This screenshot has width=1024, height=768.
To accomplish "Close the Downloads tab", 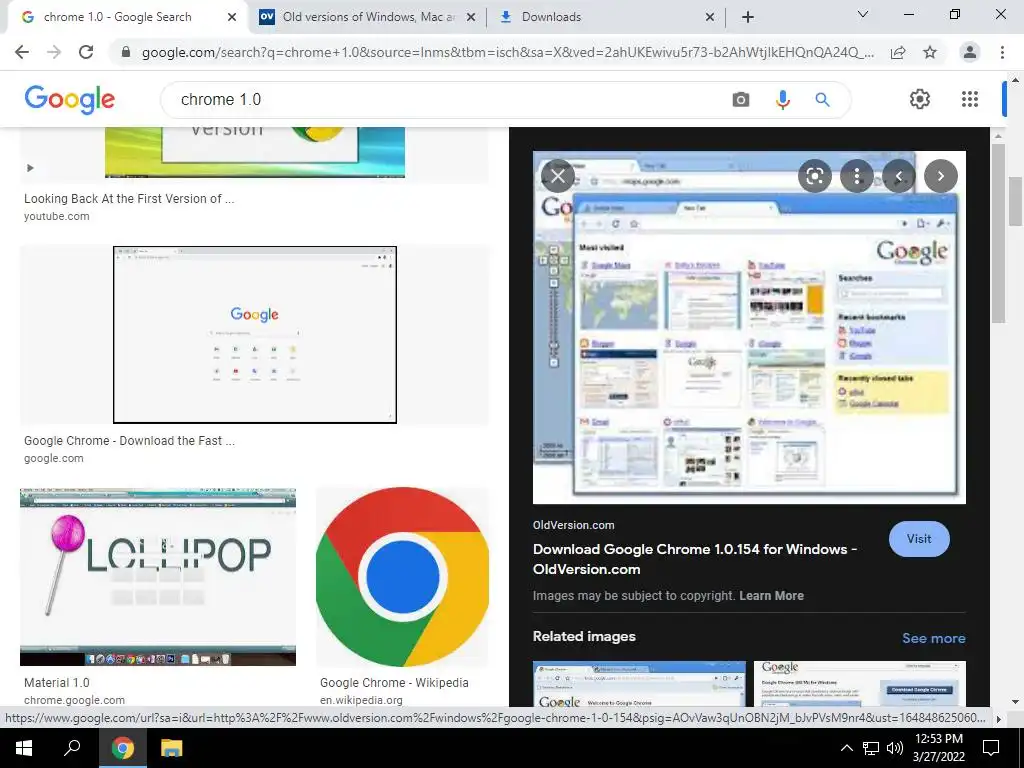I will click(x=710, y=17).
